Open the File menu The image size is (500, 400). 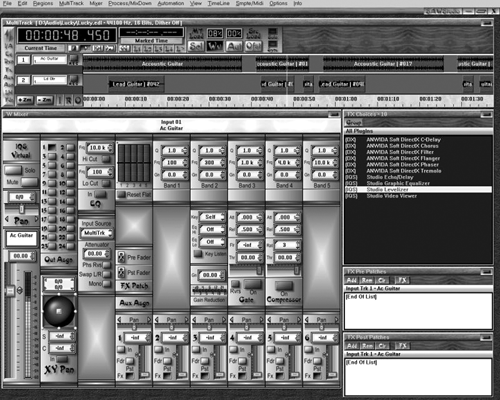pos(7,3)
